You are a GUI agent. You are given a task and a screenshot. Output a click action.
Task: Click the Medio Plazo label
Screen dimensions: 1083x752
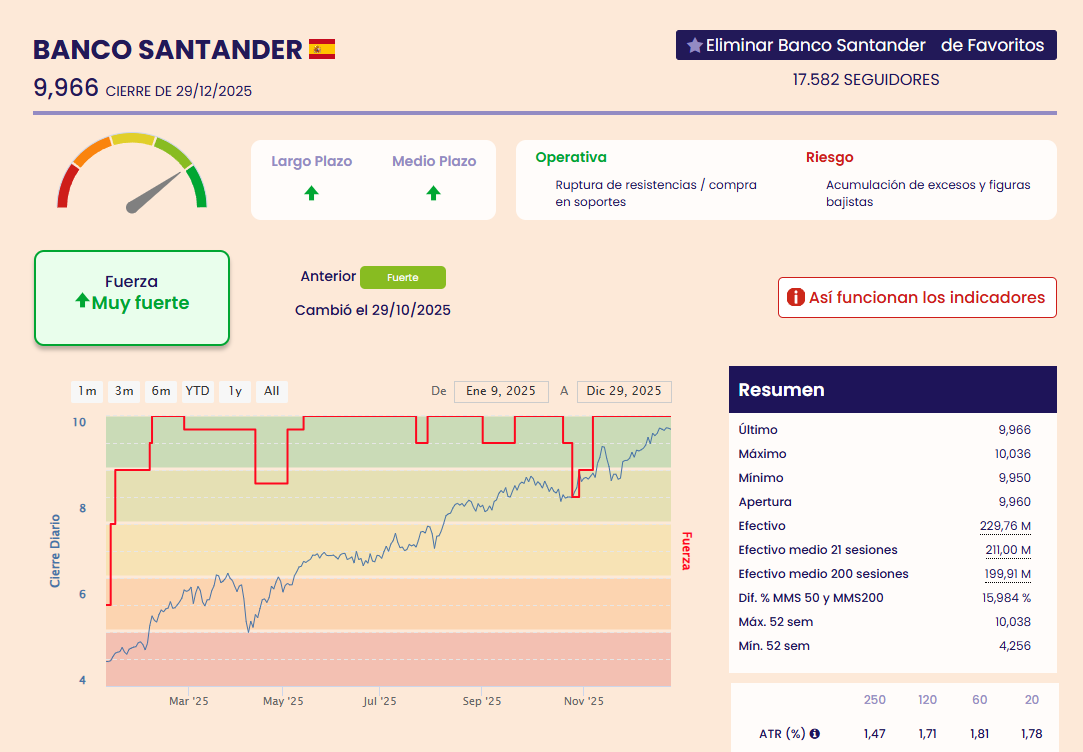tap(434, 161)
